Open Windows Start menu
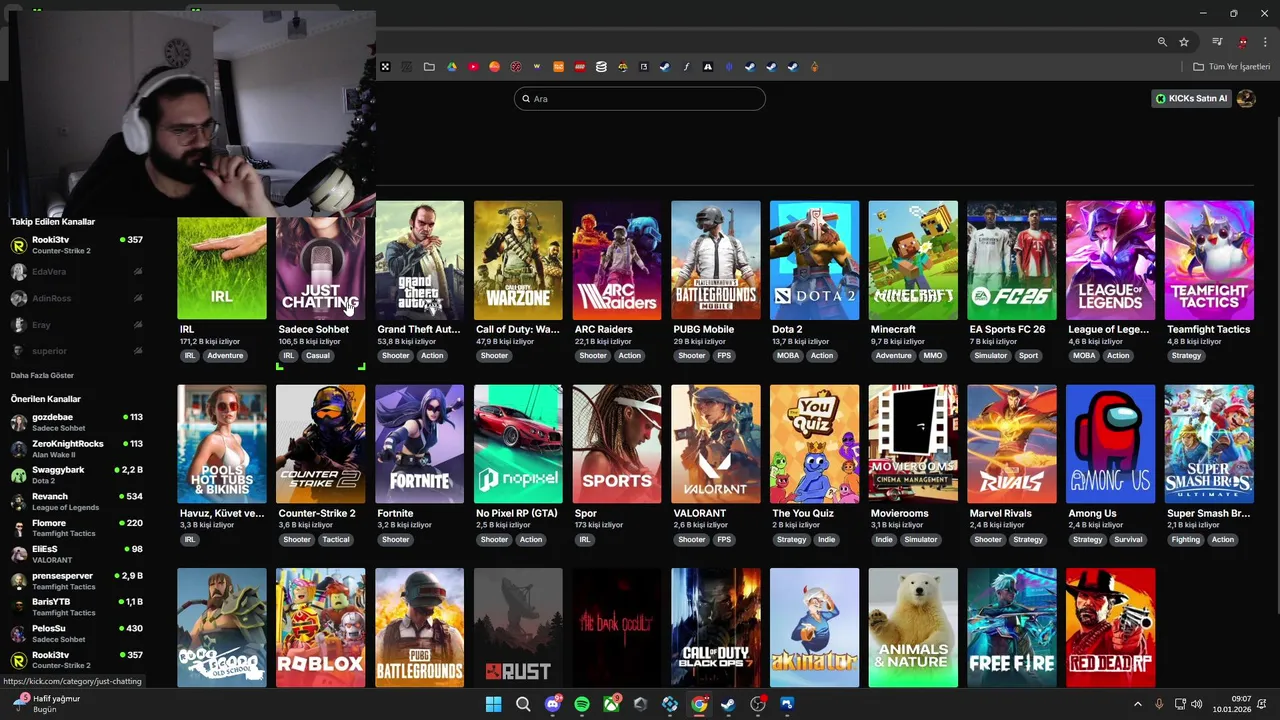The image size is (1280, 720). pyautogui.click(x=493, y=704)
